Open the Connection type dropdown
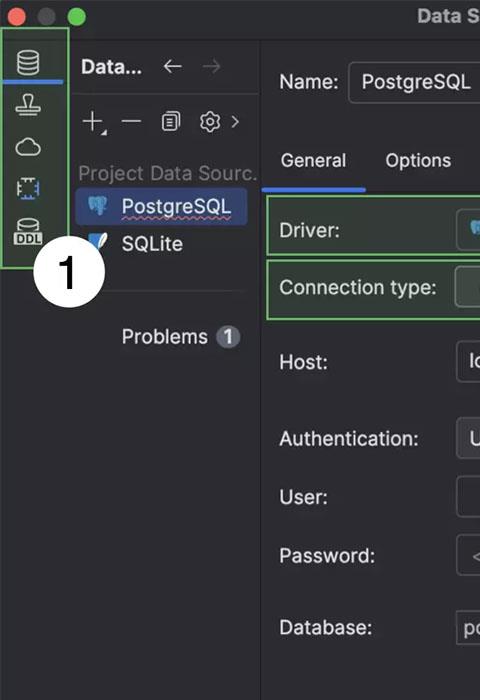This screenshot has width=480, height=700. (x=467, y=287)
